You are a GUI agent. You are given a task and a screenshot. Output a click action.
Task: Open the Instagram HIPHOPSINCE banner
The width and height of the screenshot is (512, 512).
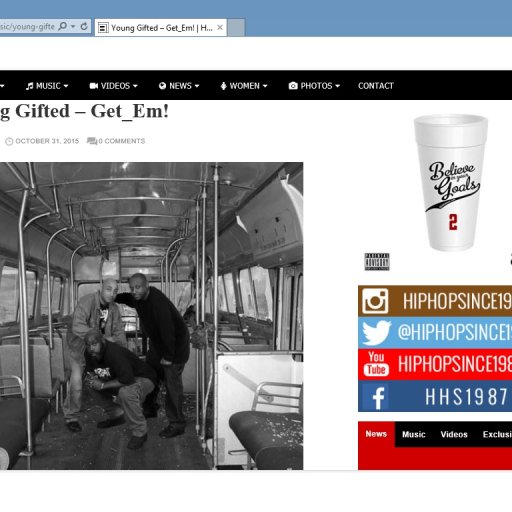(435, 301)
